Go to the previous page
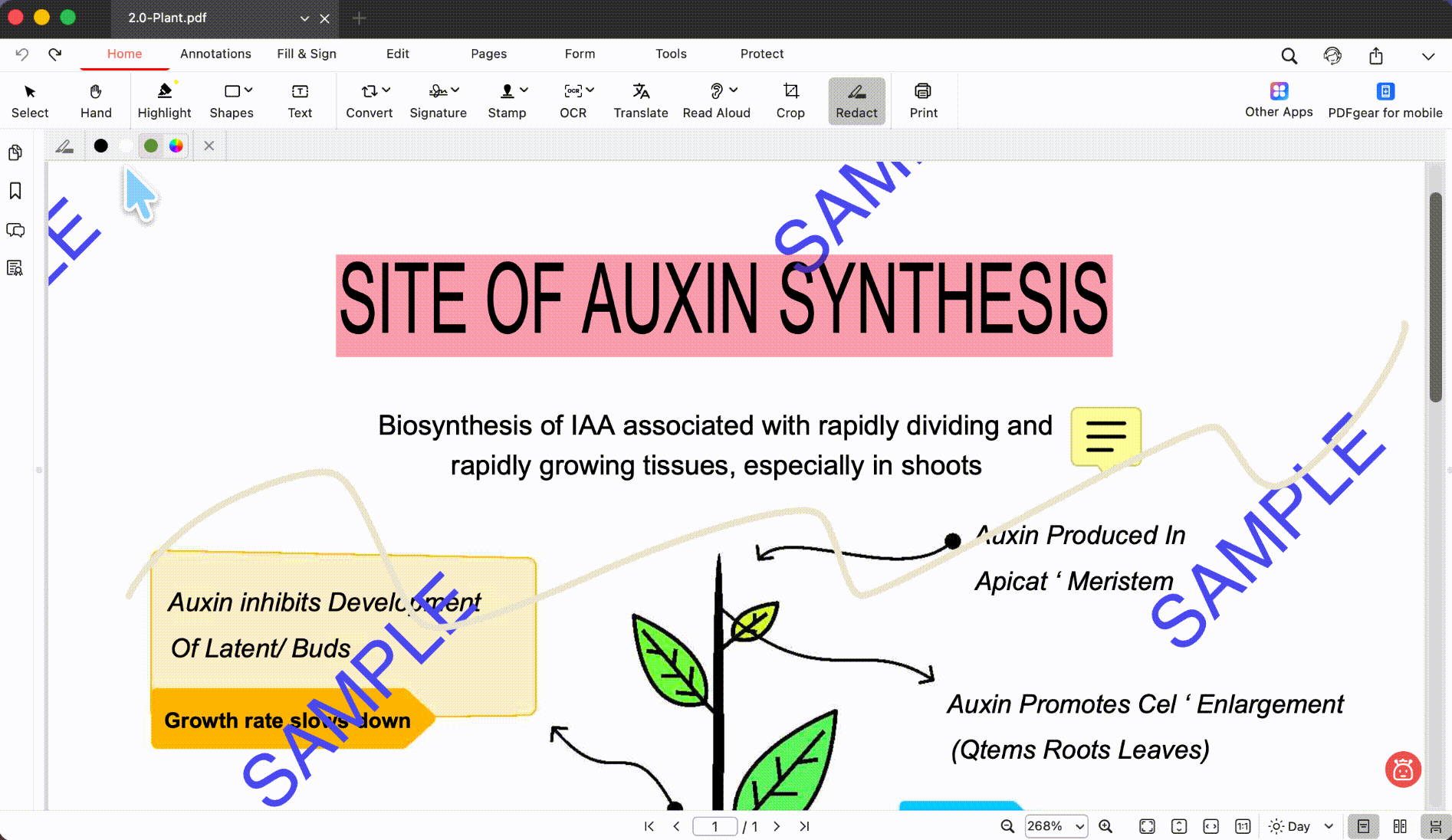This screenshot has height=840, width=1452. pyautogui.click(x=676, y=826)
